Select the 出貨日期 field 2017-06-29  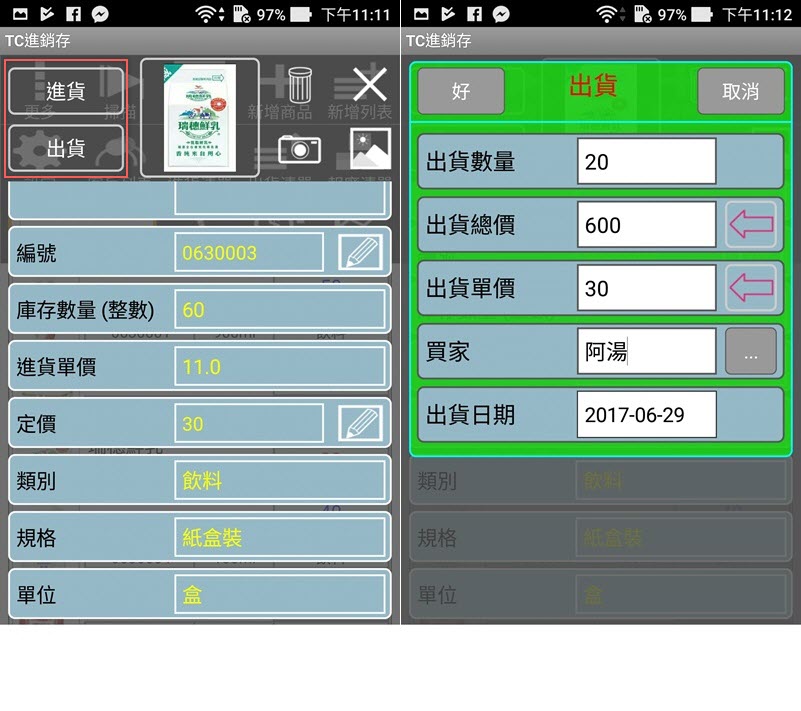tap(647, 415)
